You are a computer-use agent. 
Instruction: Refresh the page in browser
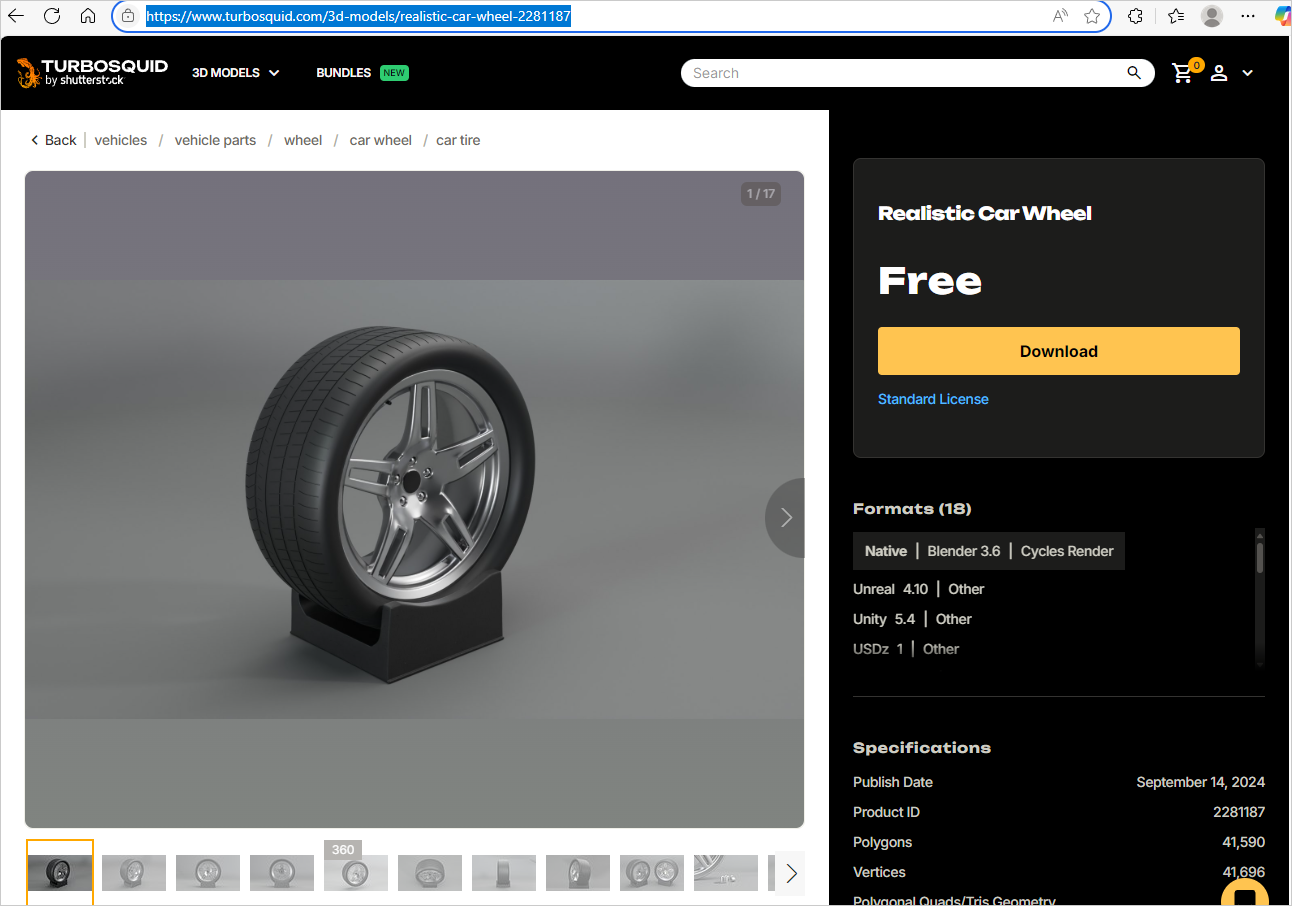[52, 16]
